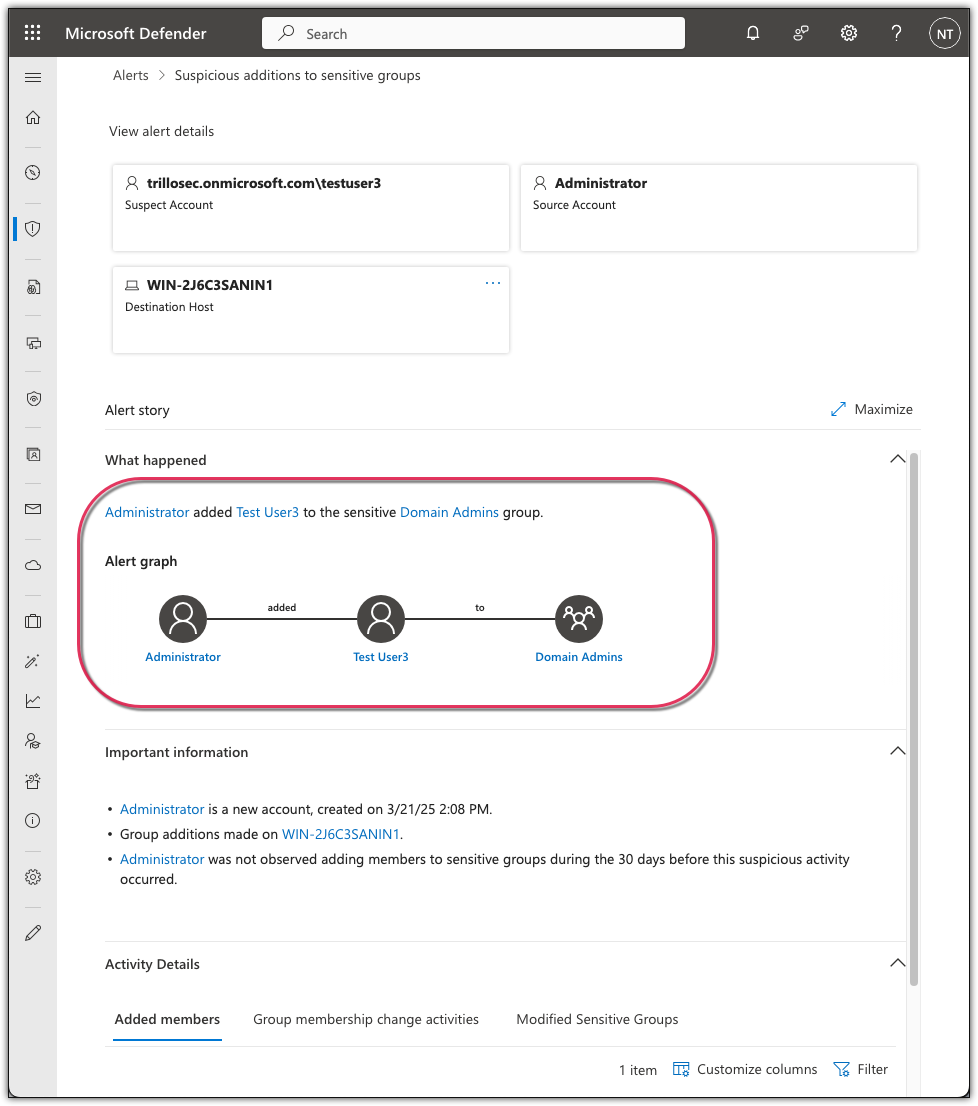
Task: Open the briefcase icon in the sidebar
Action: coord(33,621)
